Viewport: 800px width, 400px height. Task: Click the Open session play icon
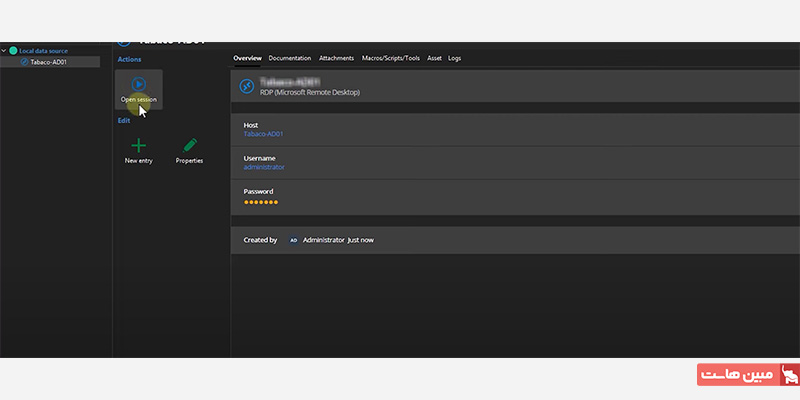(x=138, y=85)
